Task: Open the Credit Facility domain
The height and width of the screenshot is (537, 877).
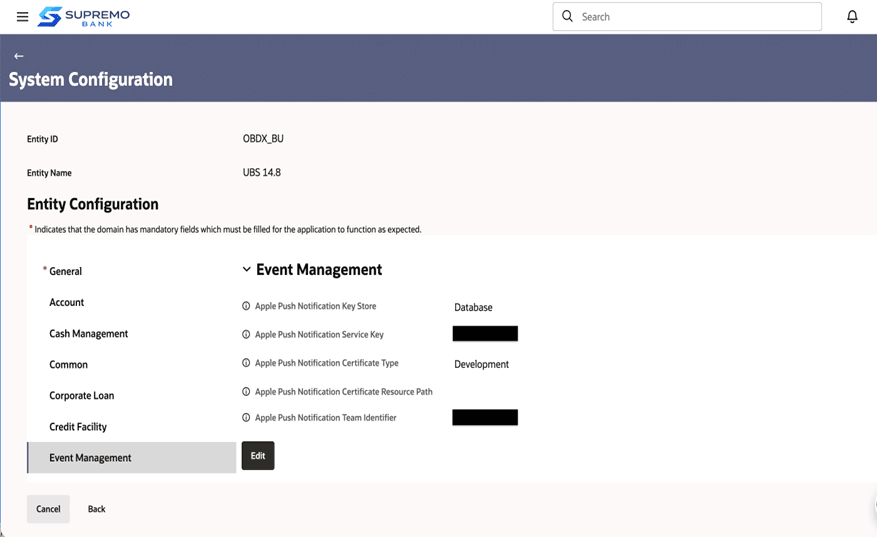Action: pos(78,427)
